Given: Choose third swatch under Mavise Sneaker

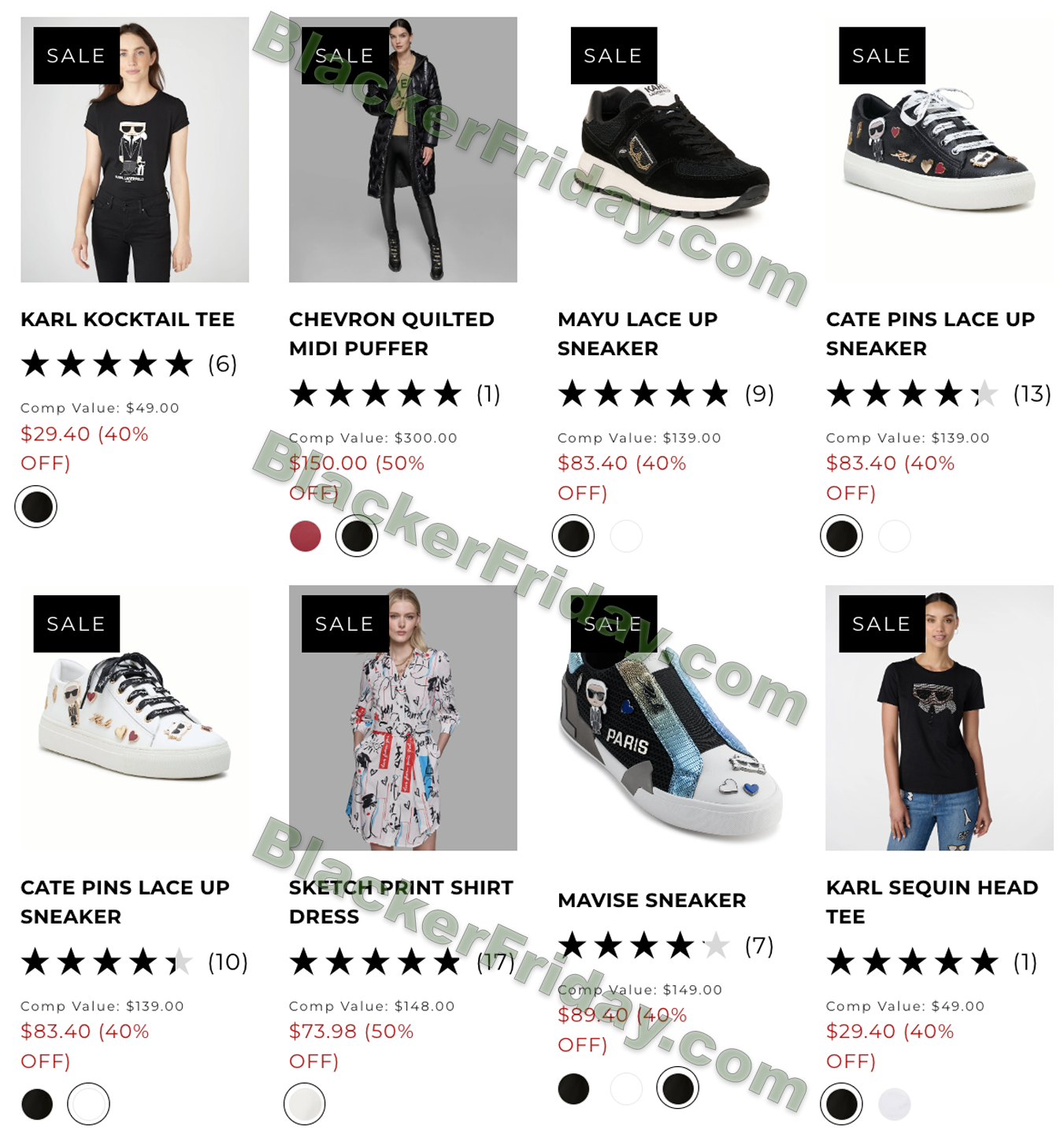Looking at the screenshot, I should 678,1088.
